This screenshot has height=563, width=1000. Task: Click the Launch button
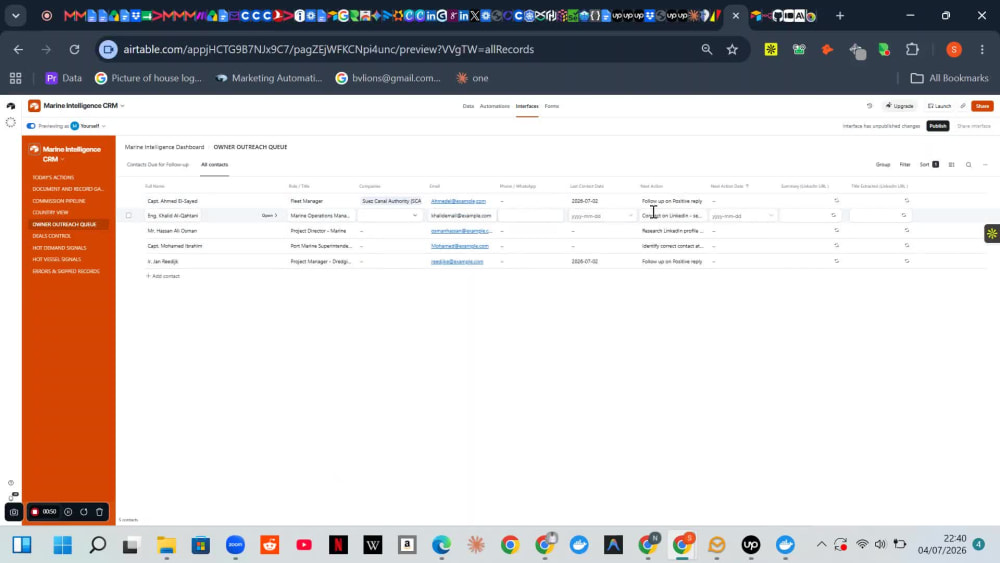[x=939, y=106]
